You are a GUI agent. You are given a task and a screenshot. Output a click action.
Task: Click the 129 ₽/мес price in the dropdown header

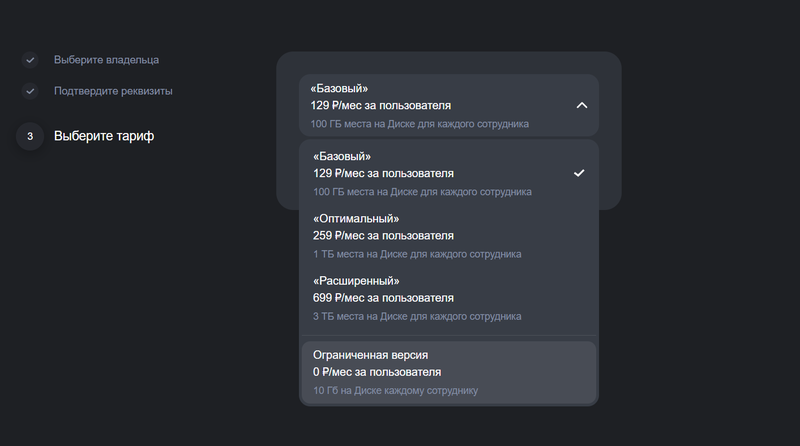[x=380, y=105]
